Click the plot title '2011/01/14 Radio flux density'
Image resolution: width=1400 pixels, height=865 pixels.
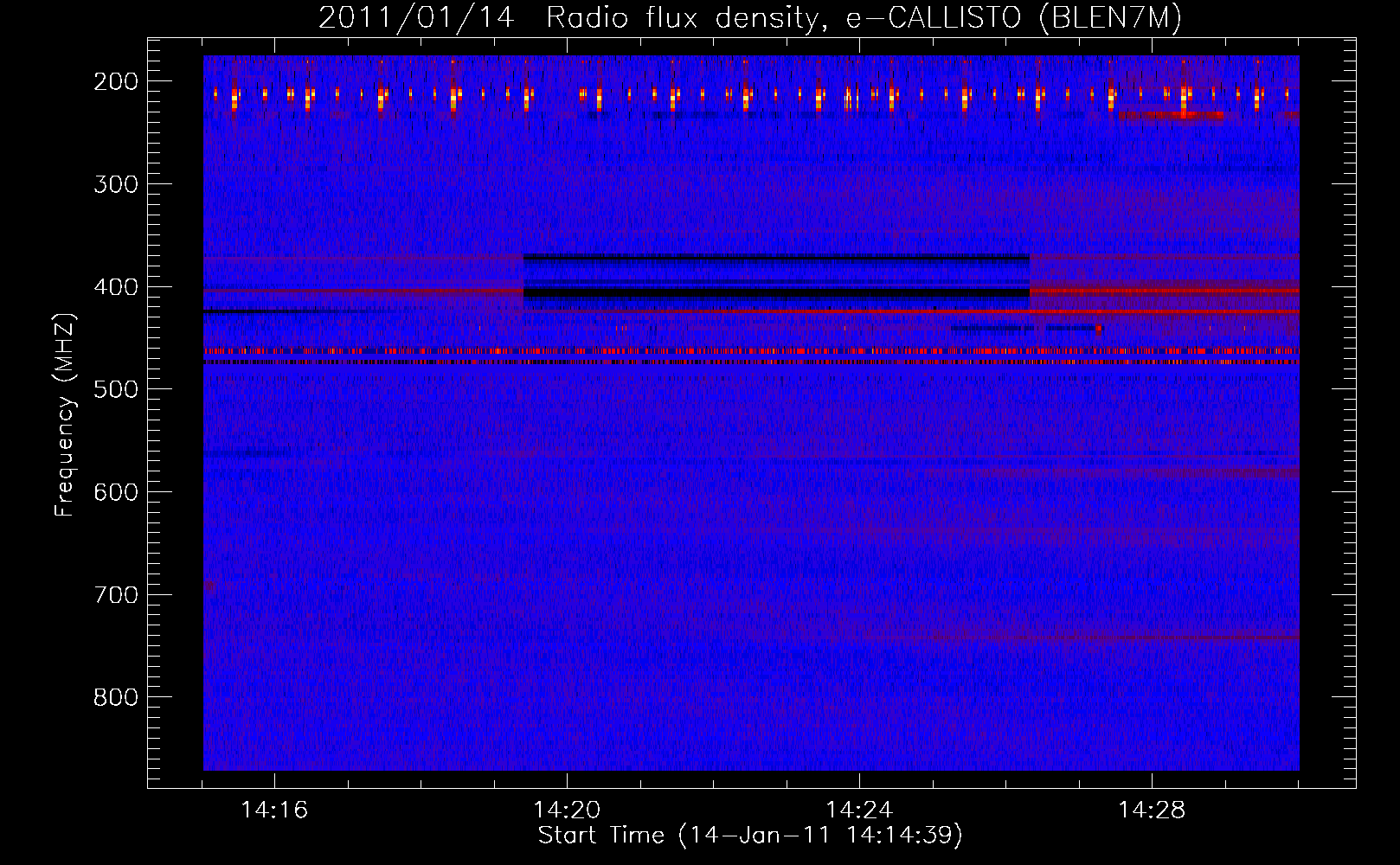[x=568, y=18]
